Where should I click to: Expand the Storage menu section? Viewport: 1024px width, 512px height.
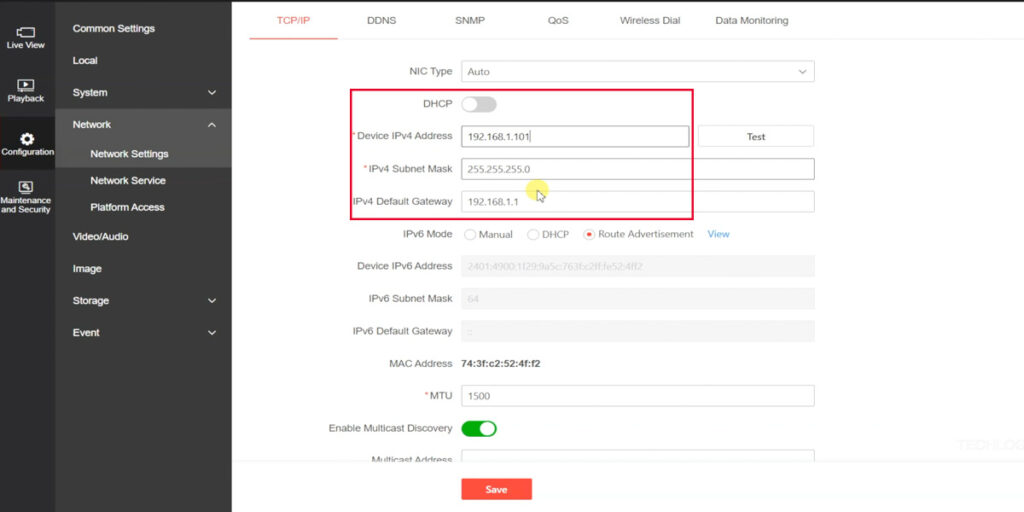(x=143, y=301)
